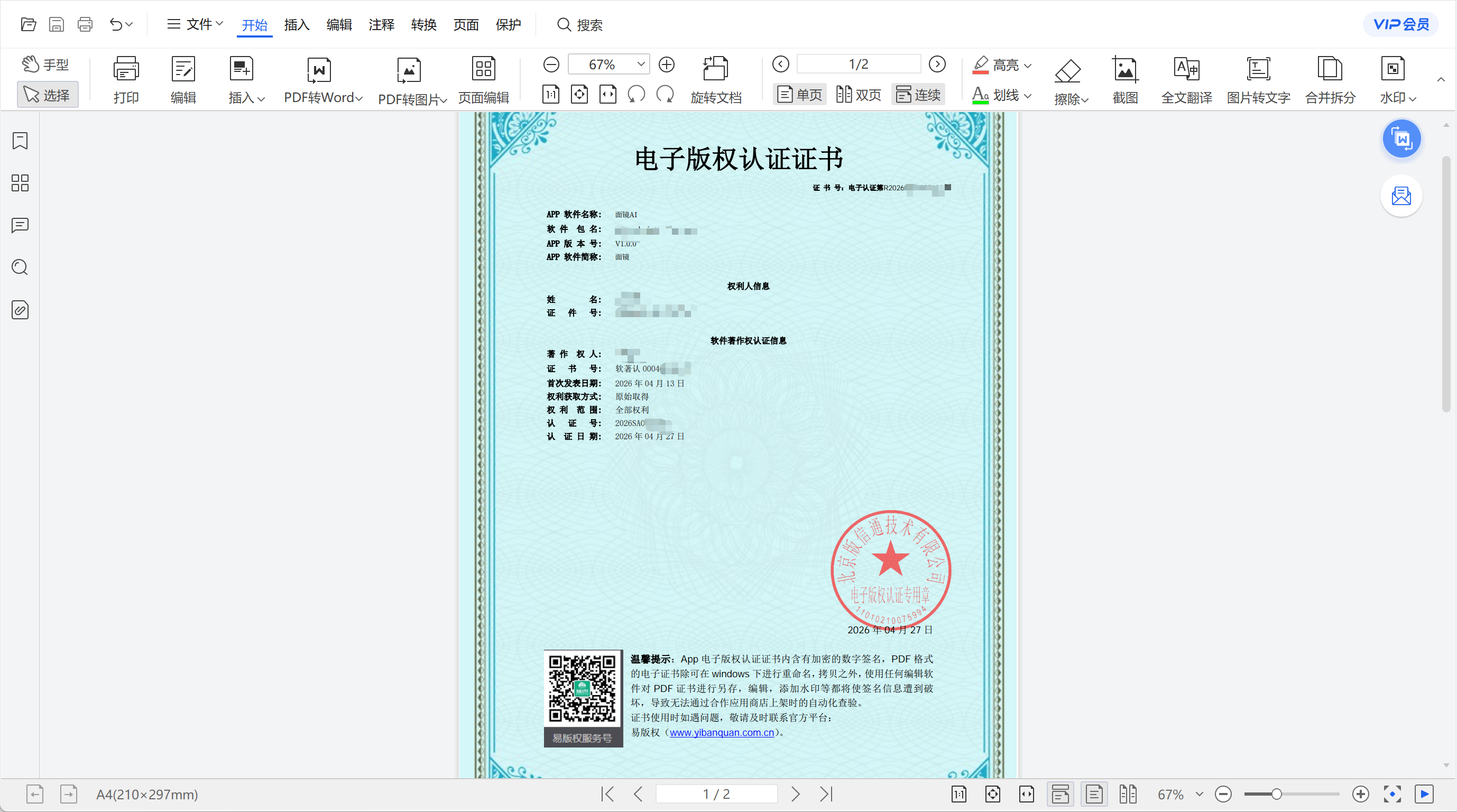Activate the 手型 hand tool
Image resolution: width=1457 pixels, height=812 pixels.
coord(47,64)
